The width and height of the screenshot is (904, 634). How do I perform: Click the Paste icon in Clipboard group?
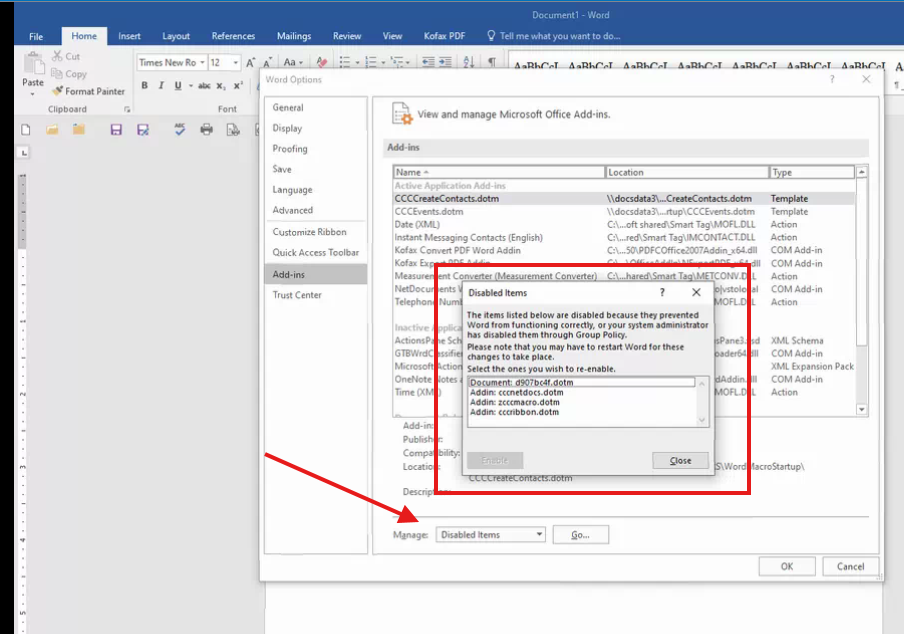33,63
